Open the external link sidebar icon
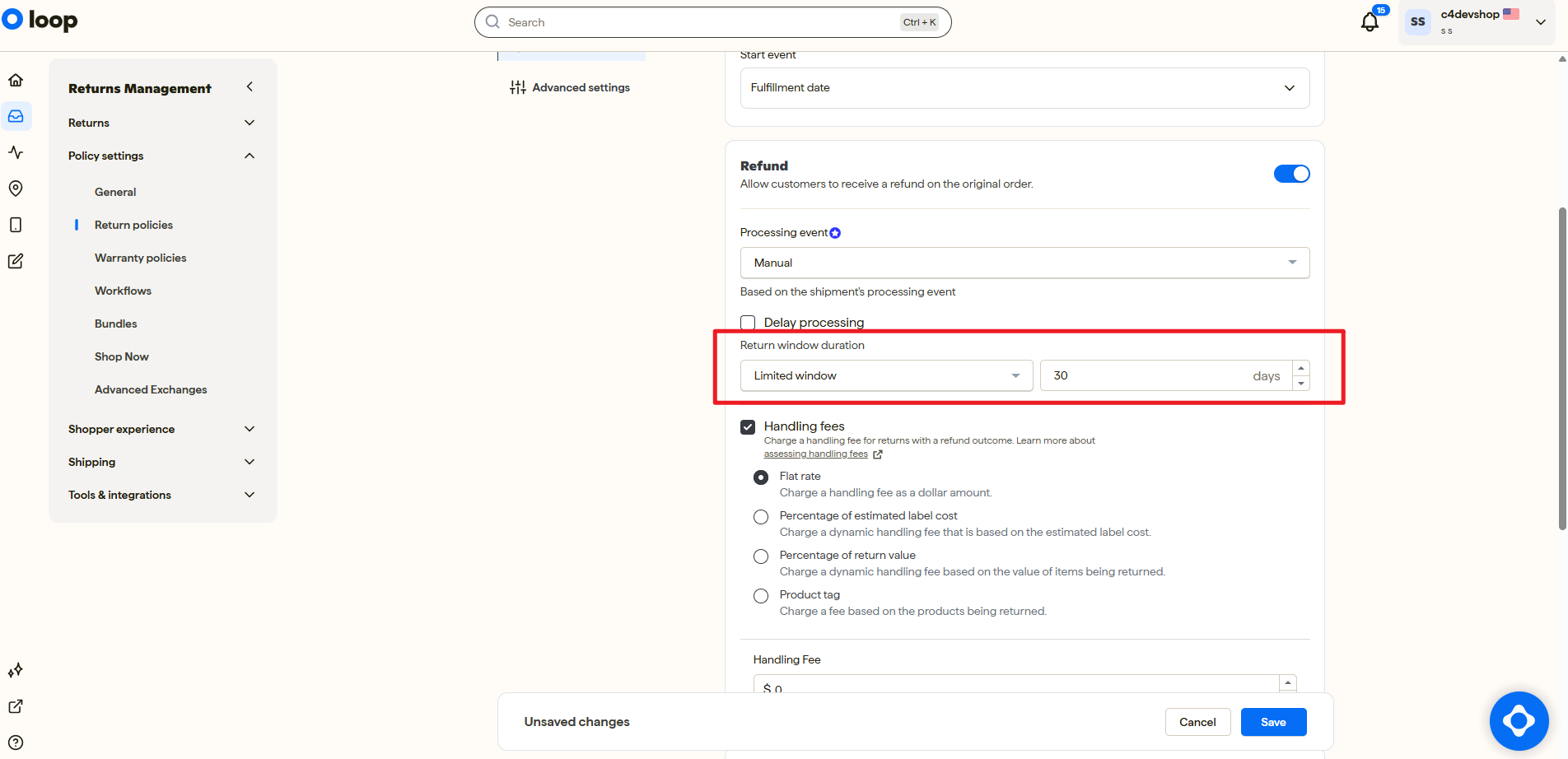Screen dimensions: 1568x759 pos(16,706)
